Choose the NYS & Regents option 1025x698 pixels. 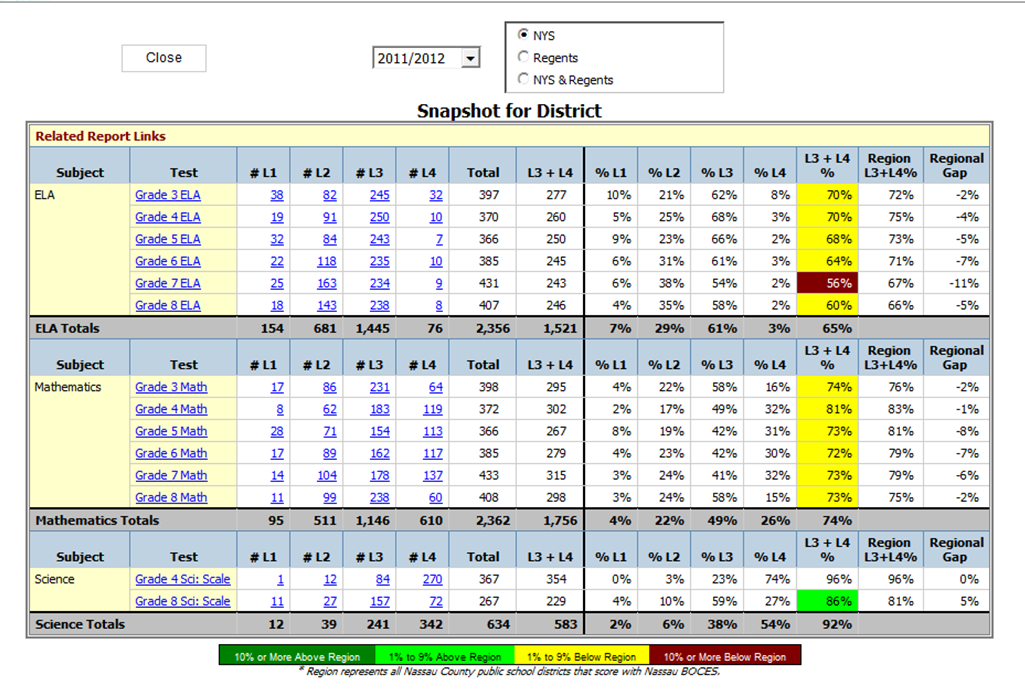(523, 79)
